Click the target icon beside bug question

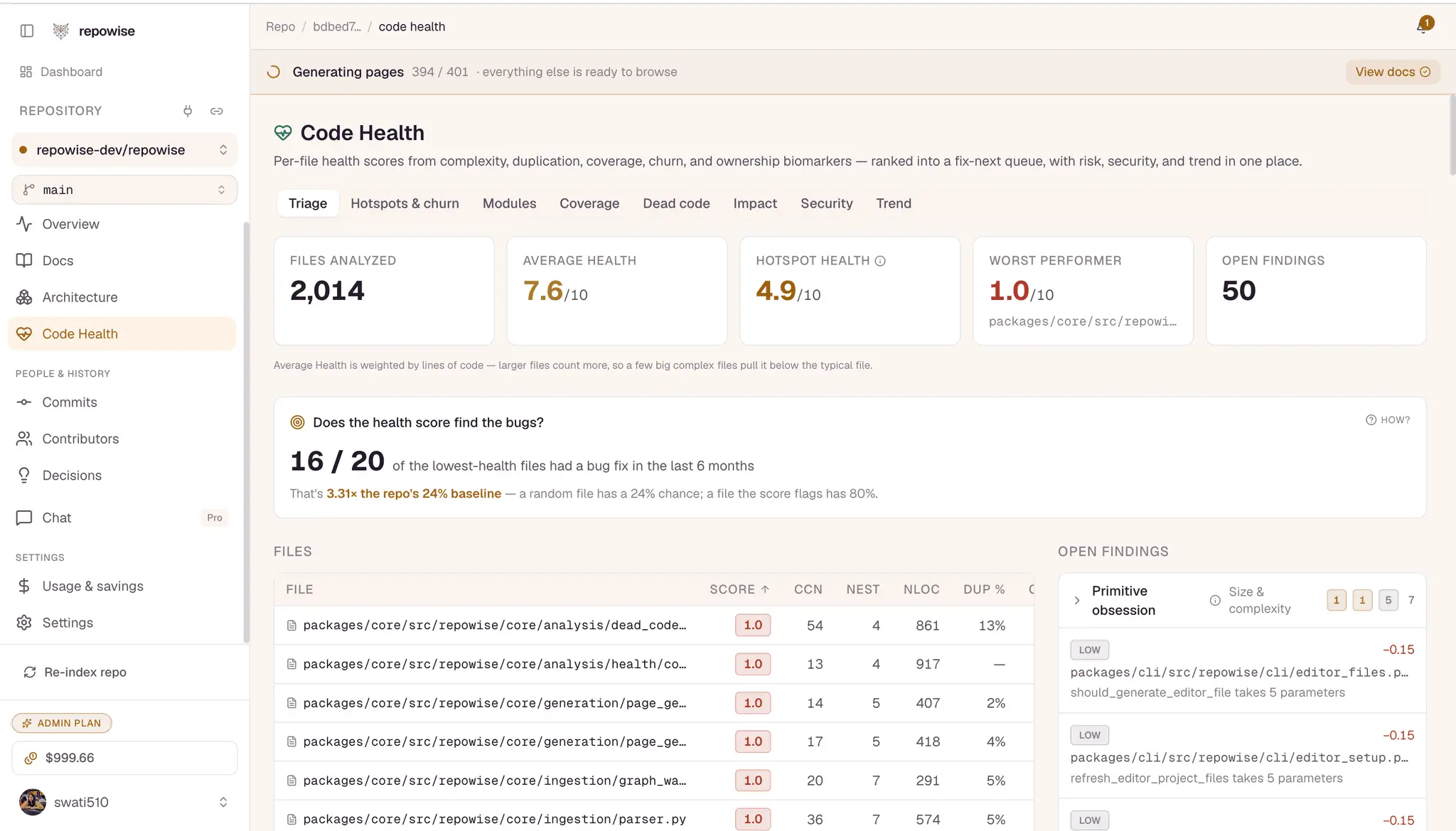pos(297,422)
